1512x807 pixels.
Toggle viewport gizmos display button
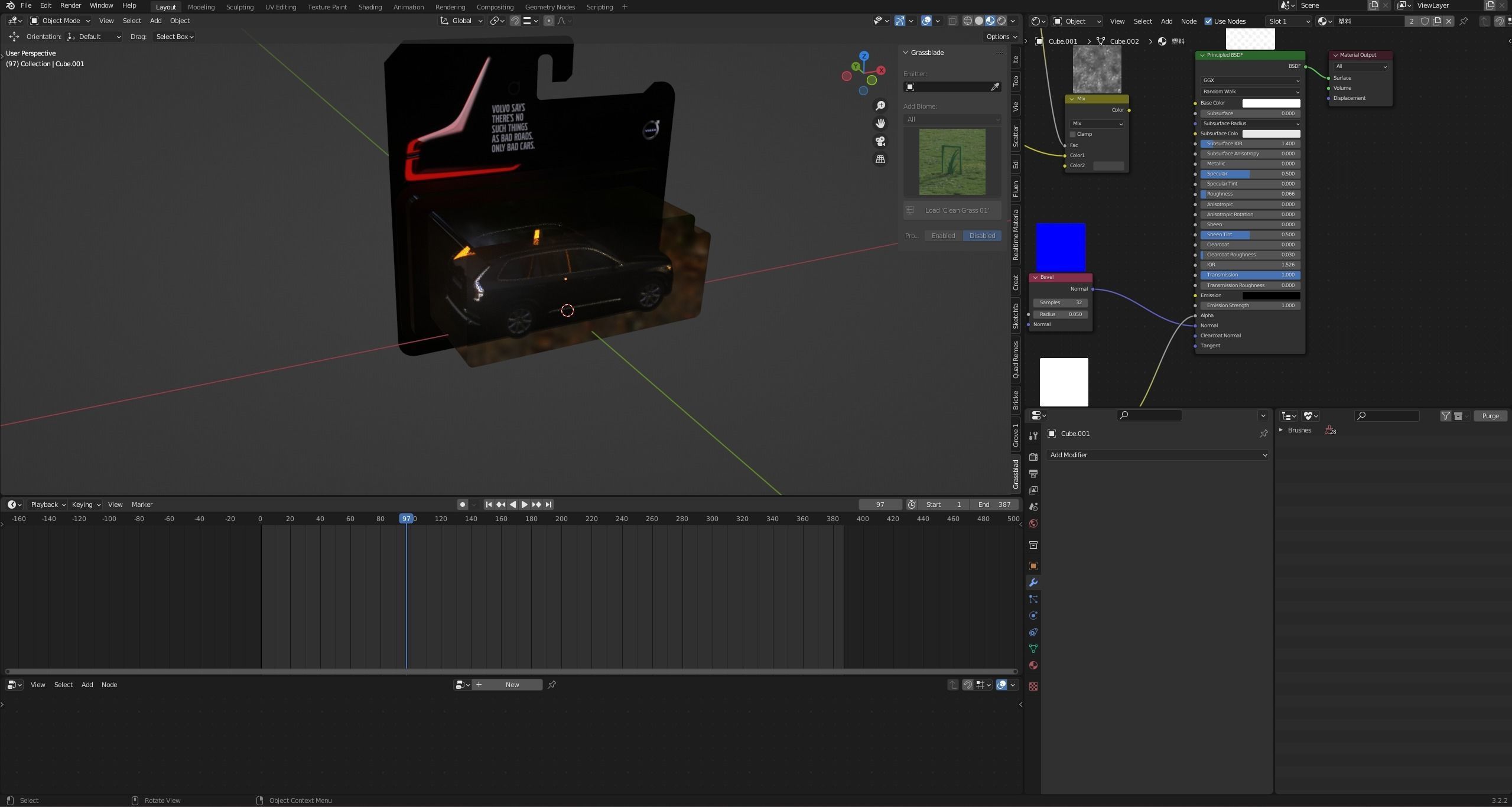click(x=900, y=21)
